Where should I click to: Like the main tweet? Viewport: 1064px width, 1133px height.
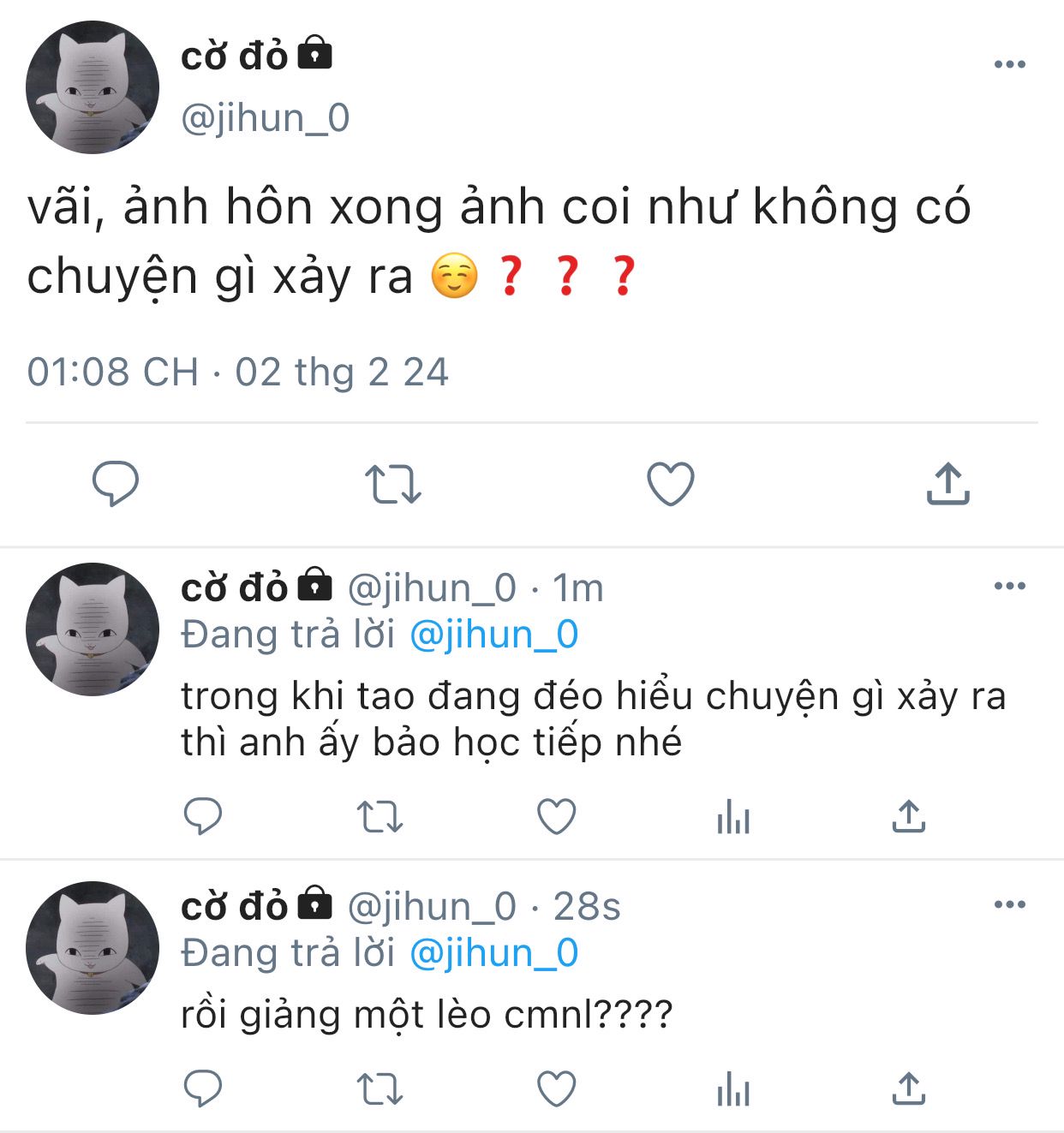[670, 484]
